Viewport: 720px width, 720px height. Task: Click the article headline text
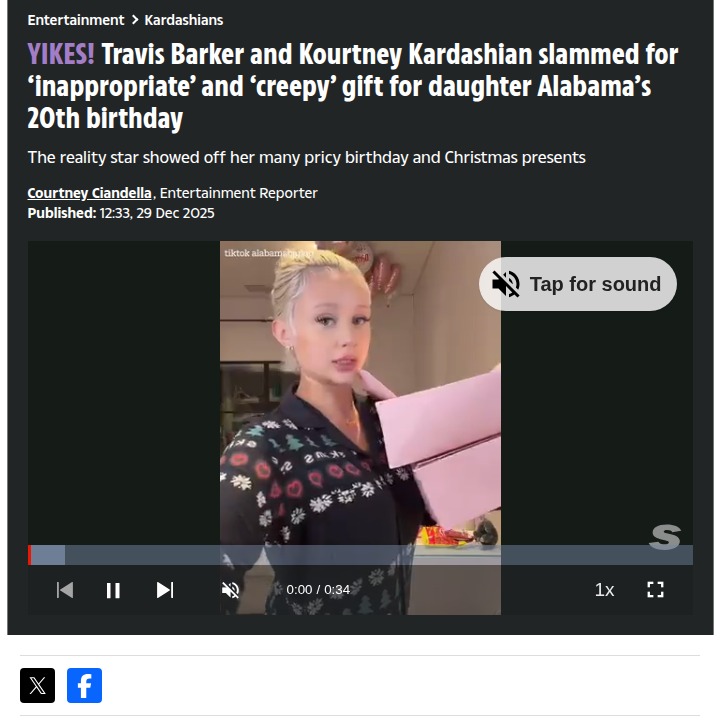(353, 86)
